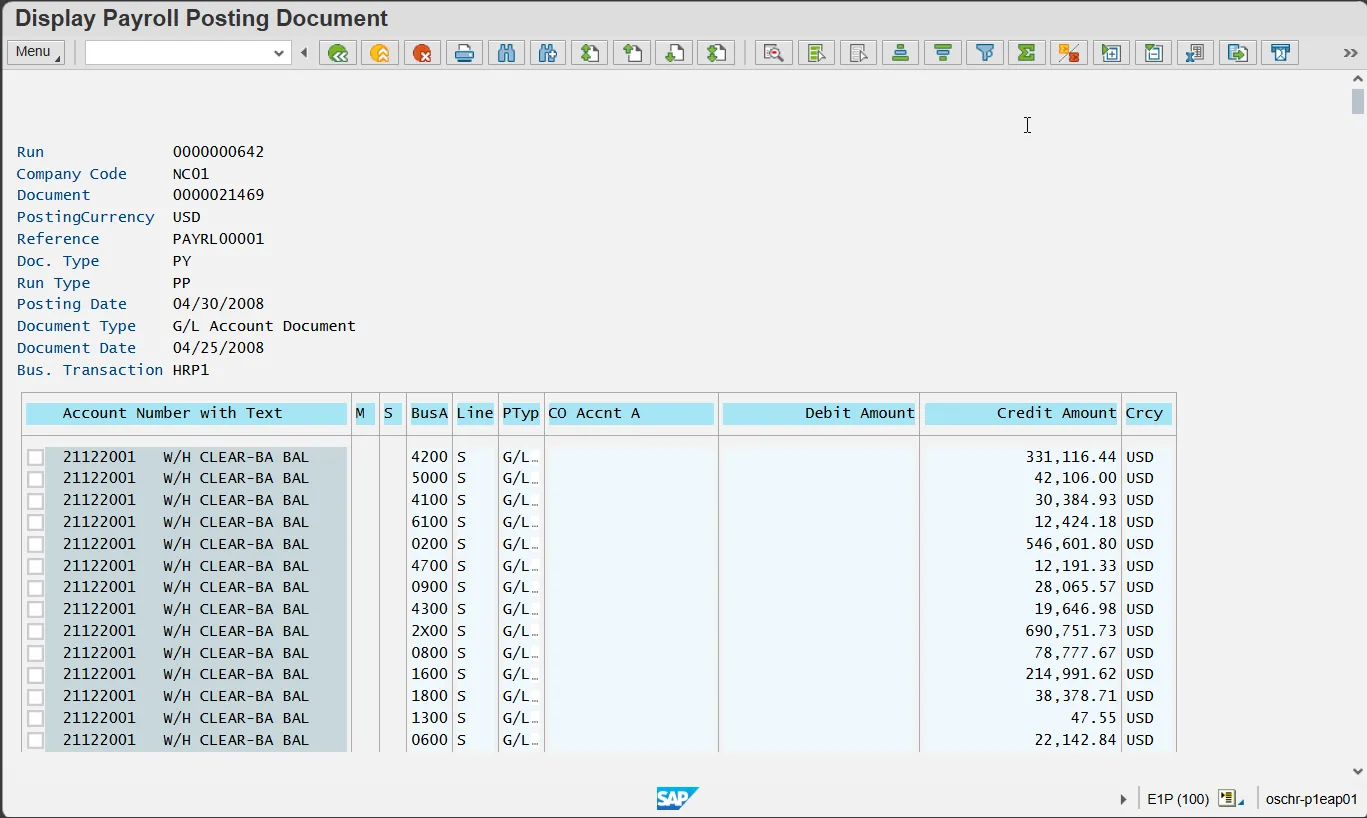Click the Print icon in toolbar
Image resolution: width=1367 pixels, height=818 pixels.
(x=464, y=53)
